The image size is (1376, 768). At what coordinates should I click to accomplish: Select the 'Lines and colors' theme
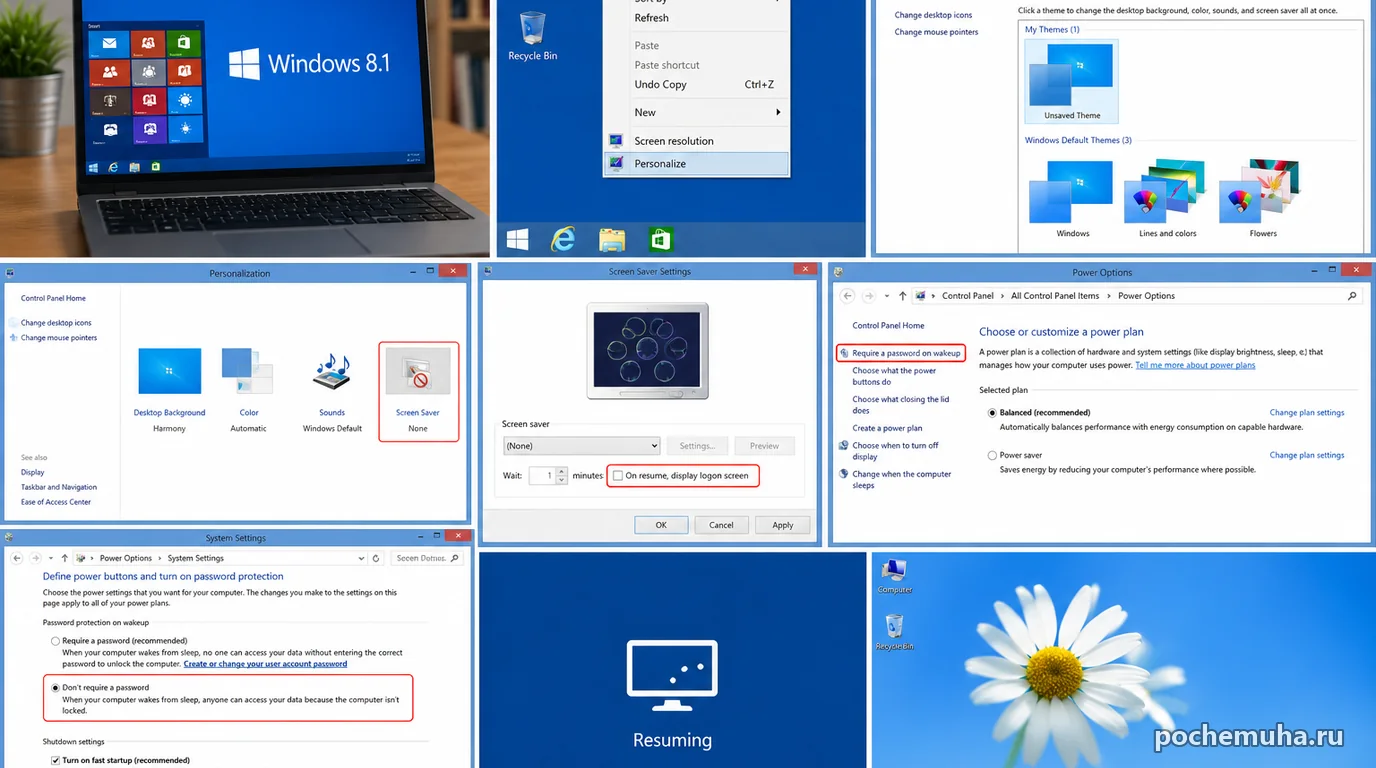1168,196
